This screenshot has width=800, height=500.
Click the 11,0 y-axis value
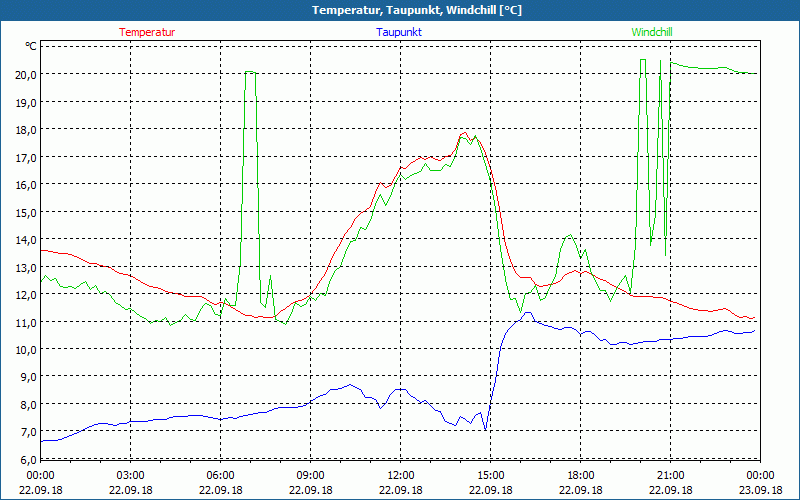[26, 322]
